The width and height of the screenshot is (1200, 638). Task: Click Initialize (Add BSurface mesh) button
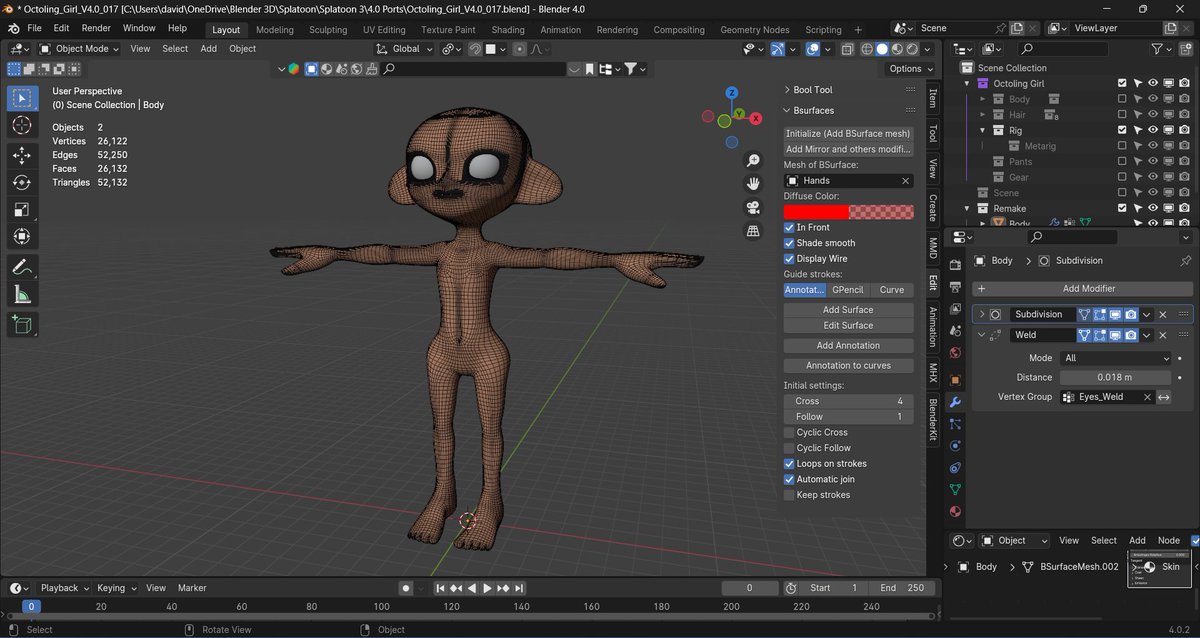(848, 133)
